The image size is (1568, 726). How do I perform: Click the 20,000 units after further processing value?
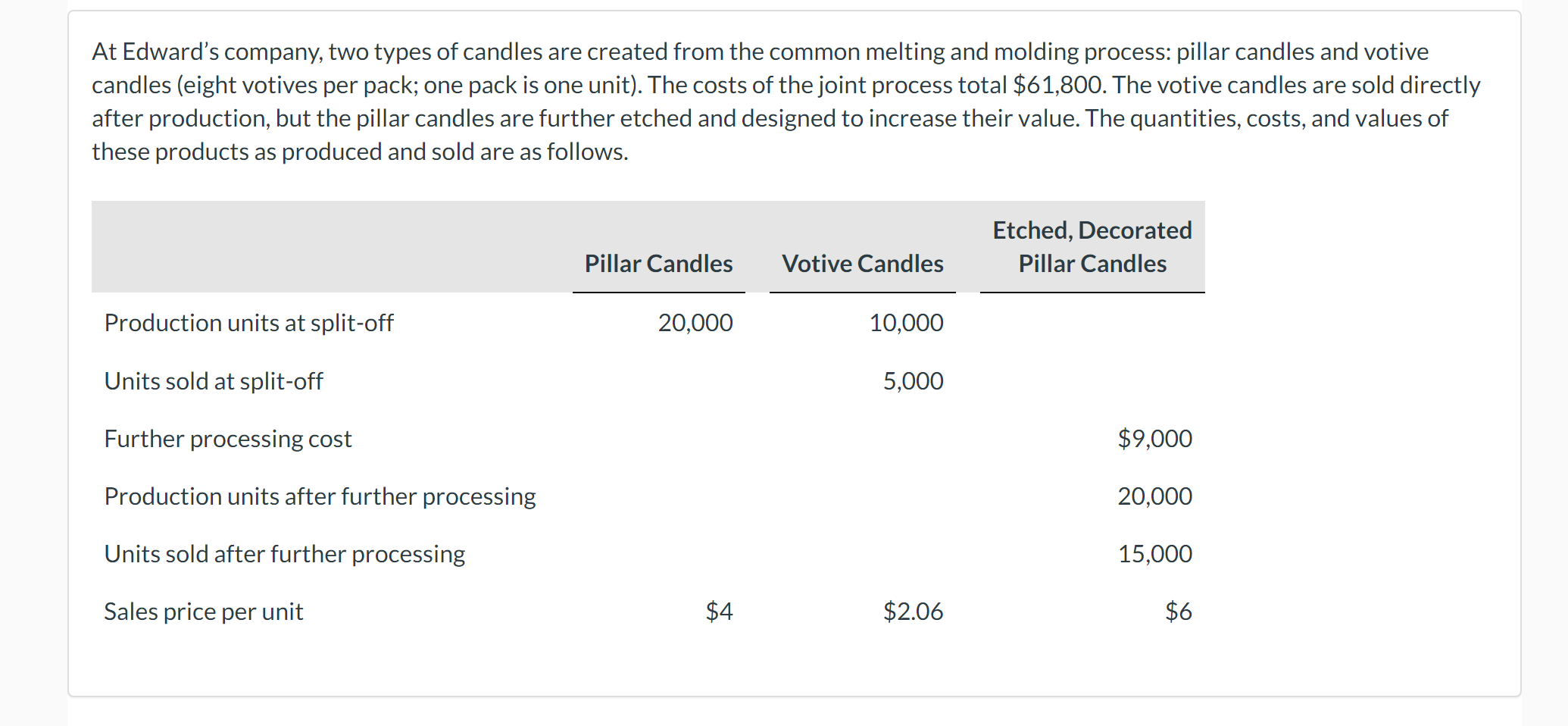tap(1154, 496)
